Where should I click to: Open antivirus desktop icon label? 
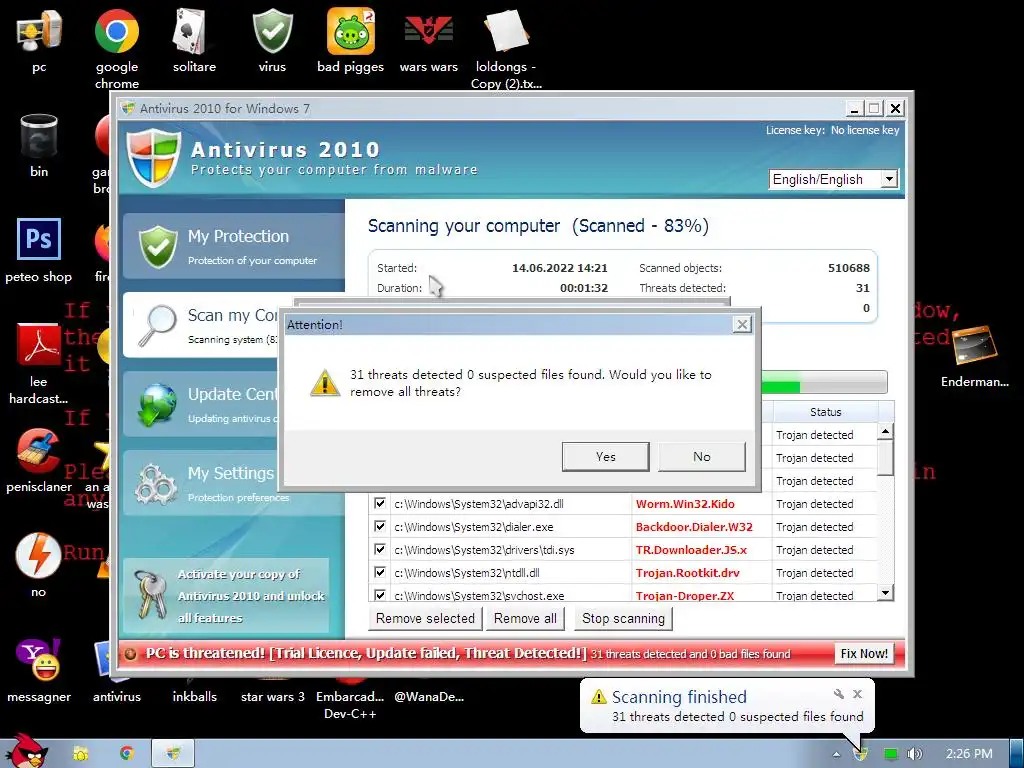pyautogui.click(x=116, y=696)
